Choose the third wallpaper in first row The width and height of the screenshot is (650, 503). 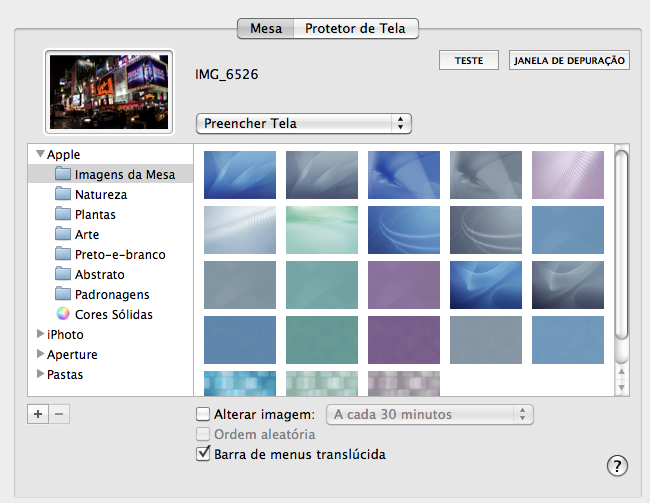[x=404, y=175]
